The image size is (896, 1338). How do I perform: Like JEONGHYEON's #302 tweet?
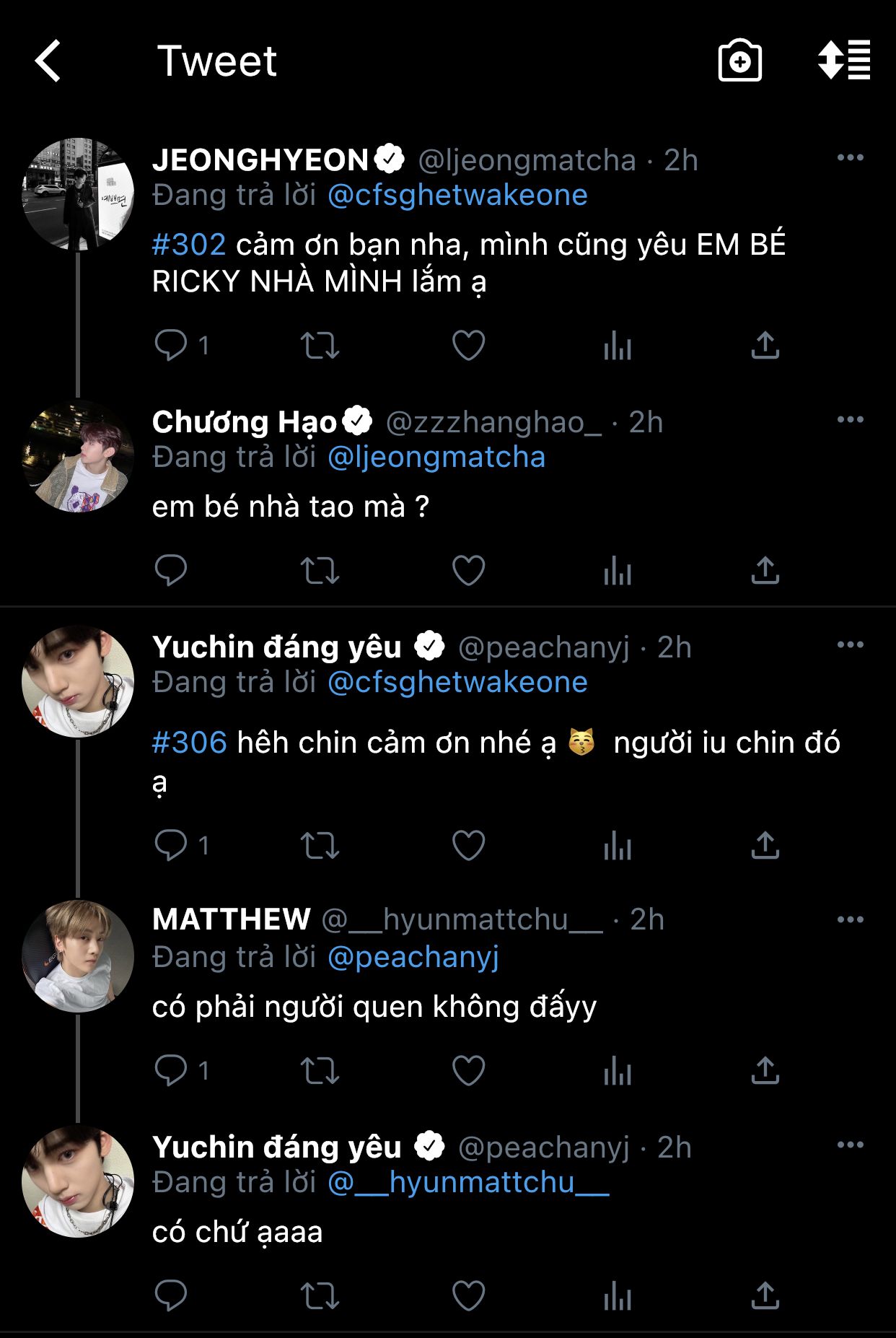pyautogui.click(x=468, y=345)
